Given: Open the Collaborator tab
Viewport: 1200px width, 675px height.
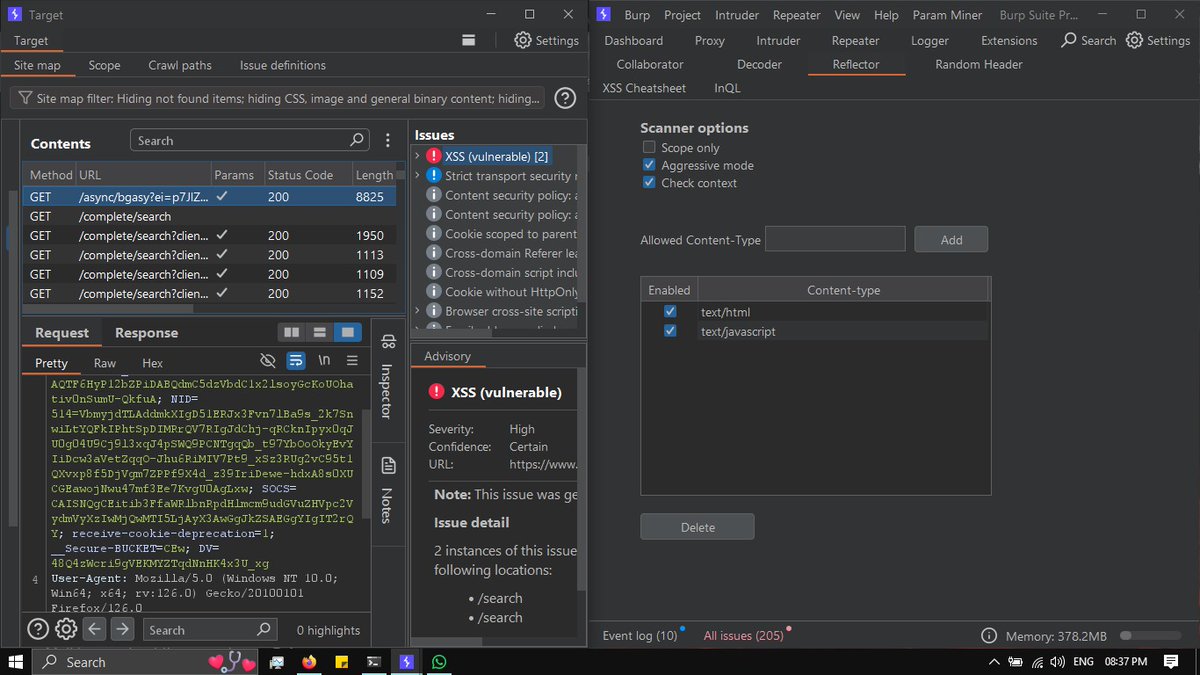Looking at the screenshot, I should click(650, 64).
